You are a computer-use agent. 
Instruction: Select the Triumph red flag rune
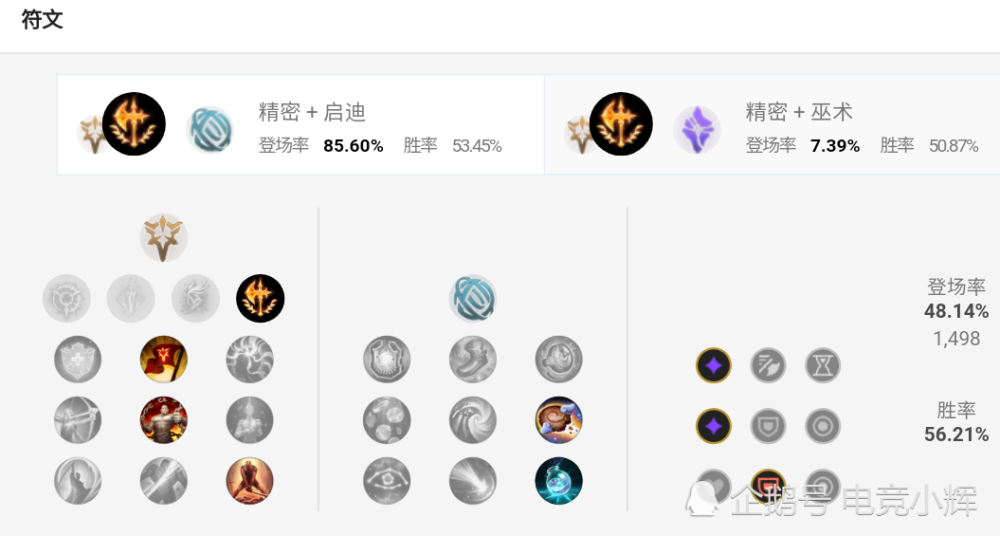[163, 359]
